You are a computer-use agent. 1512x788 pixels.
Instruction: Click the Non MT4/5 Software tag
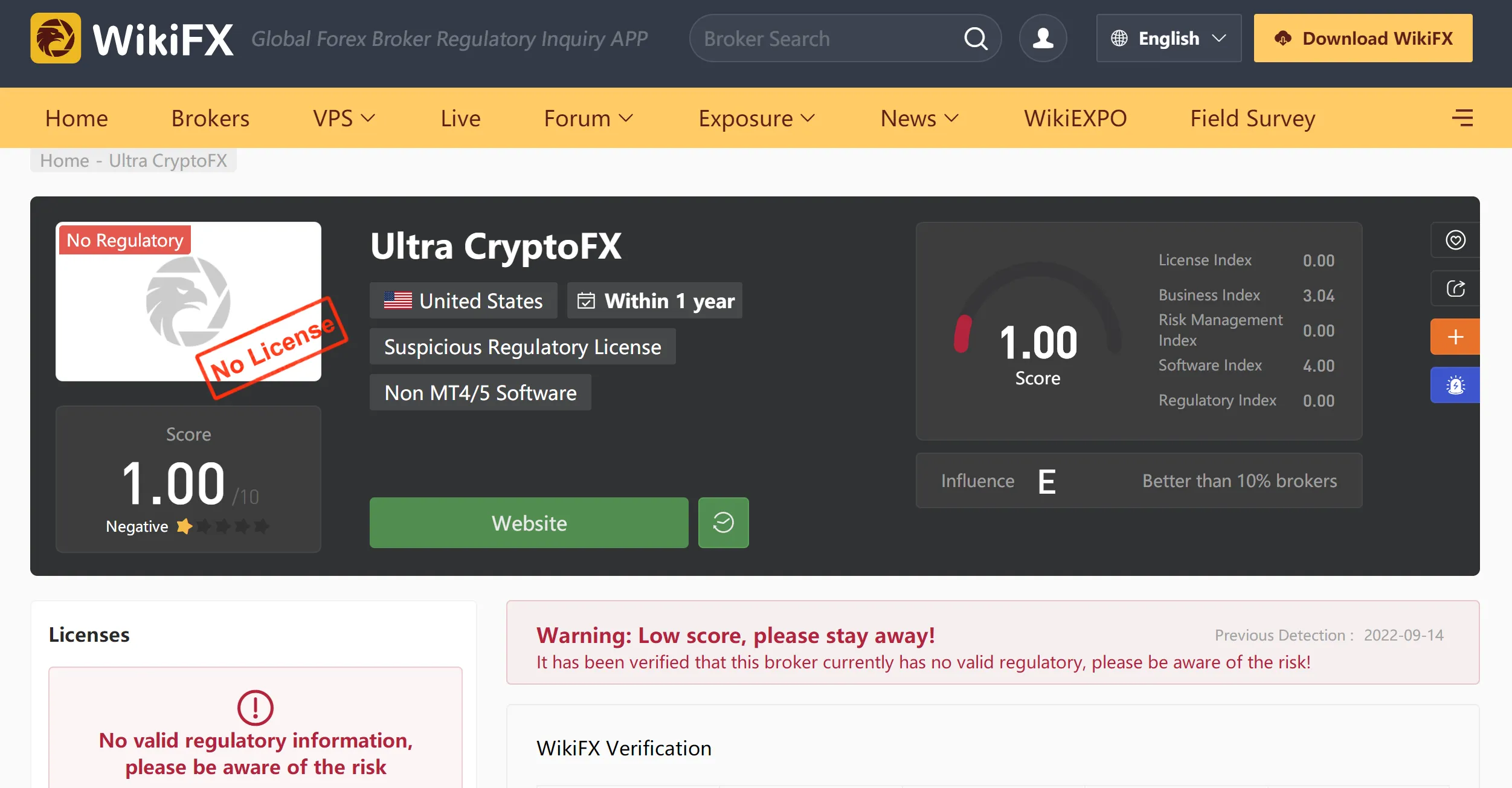[480, 392]
